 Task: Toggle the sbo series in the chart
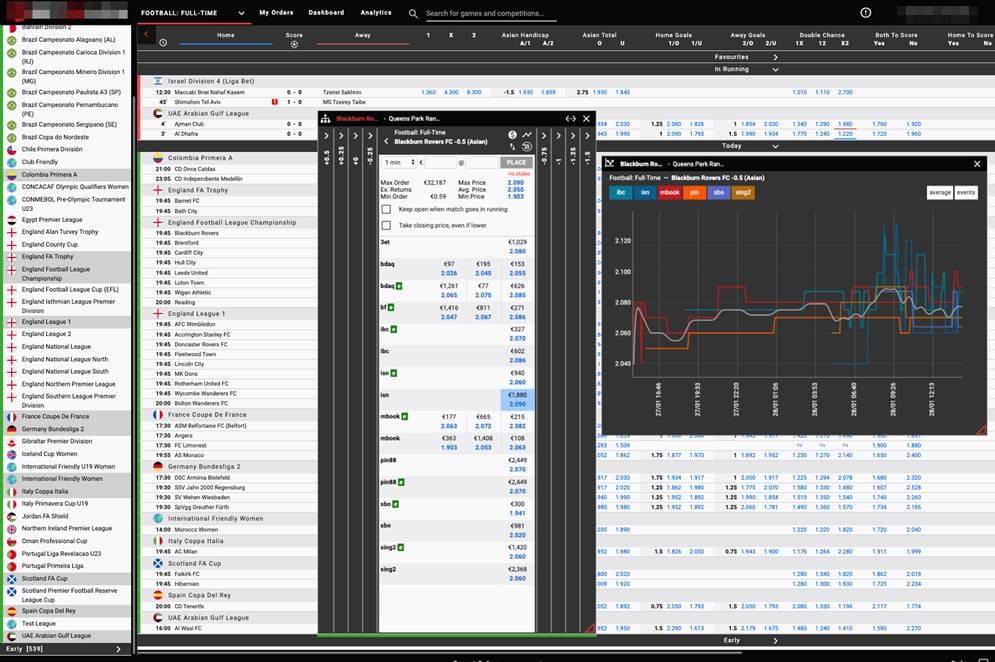[718, 192]
